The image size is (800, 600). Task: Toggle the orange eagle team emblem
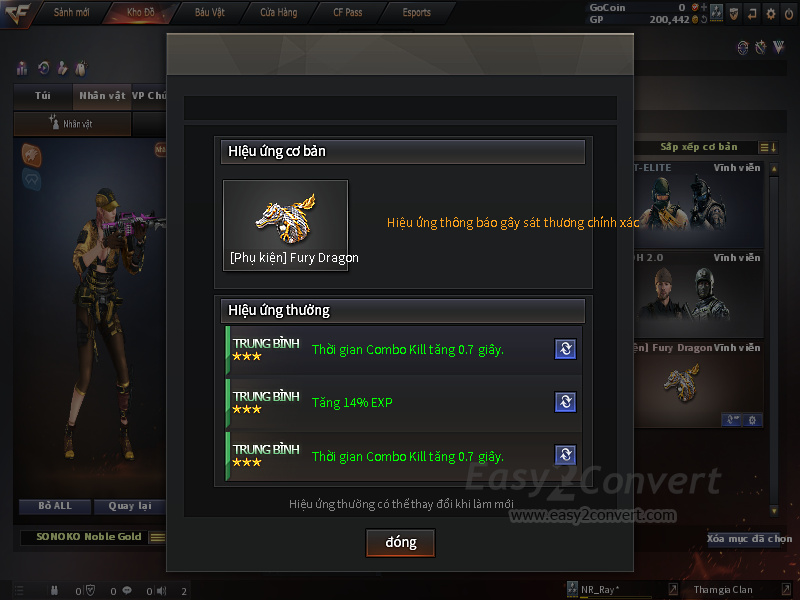[32, 155]
